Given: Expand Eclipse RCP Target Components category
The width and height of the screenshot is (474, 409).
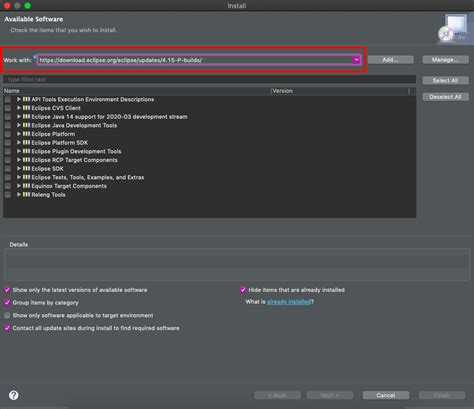Looking at the screenshot, I should tap(19, 160).
